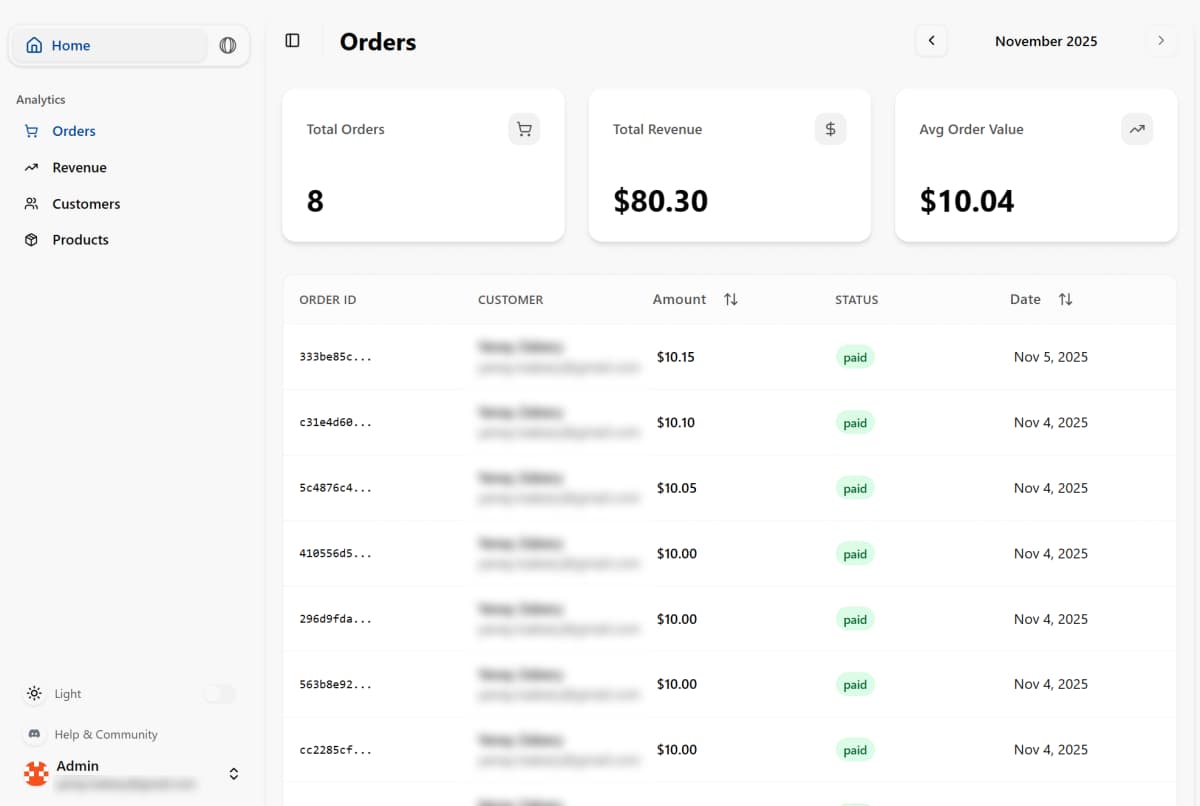
Task: Click the trending arrow icon on Avg Order Value card
Action: 1137,128
